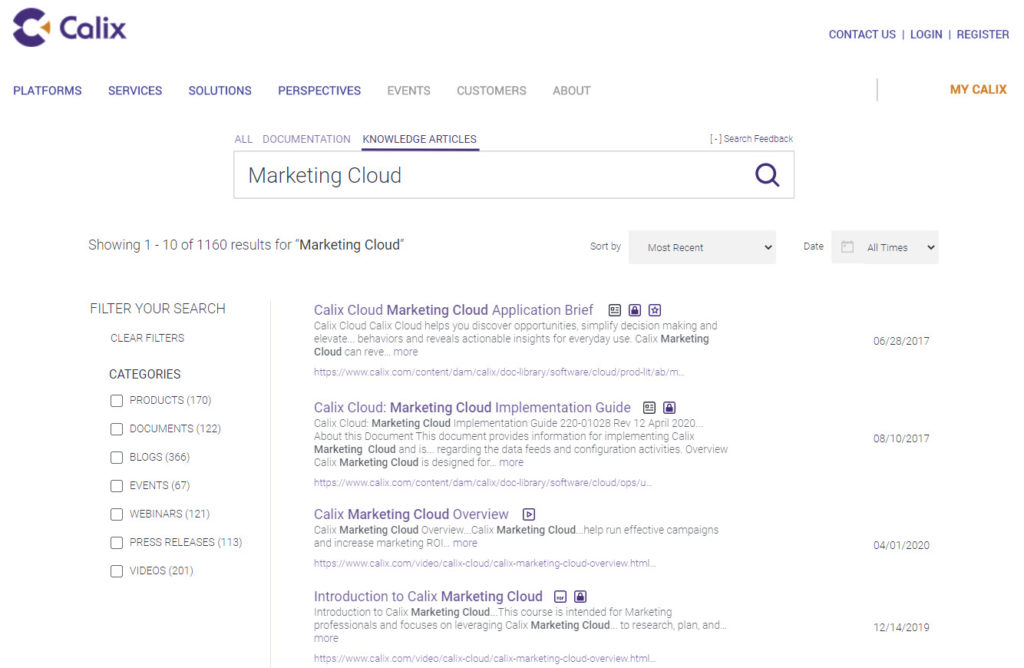The image size is (1024, 668).
Task: Open Calix Cloud Marketing Cloud Application Brief result
Action: tap(453, 310)
